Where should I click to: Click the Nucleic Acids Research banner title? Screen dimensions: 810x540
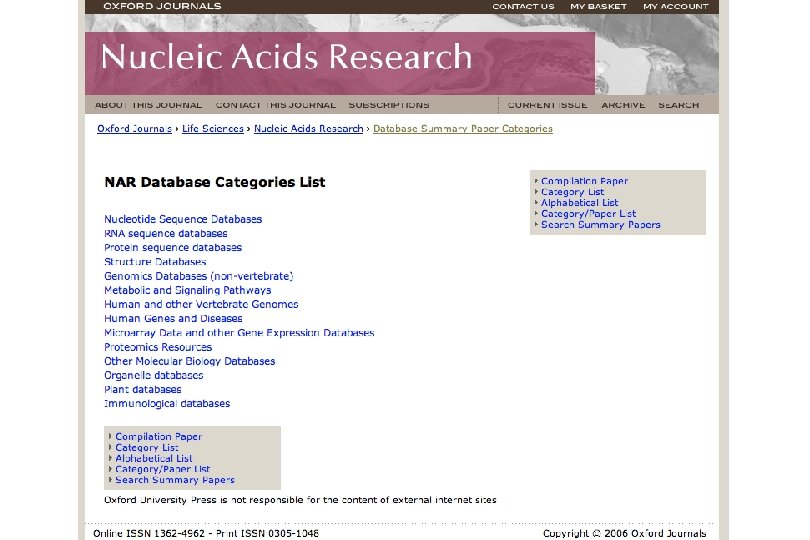tap(286, 56)
